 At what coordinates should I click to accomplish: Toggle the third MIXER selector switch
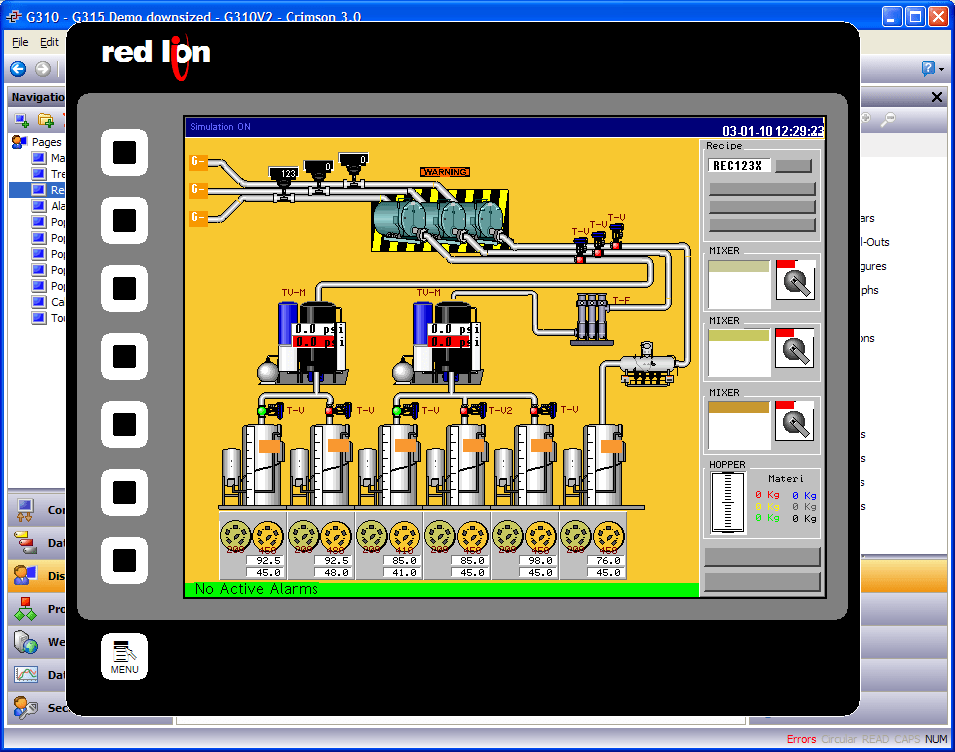[796, 422]
